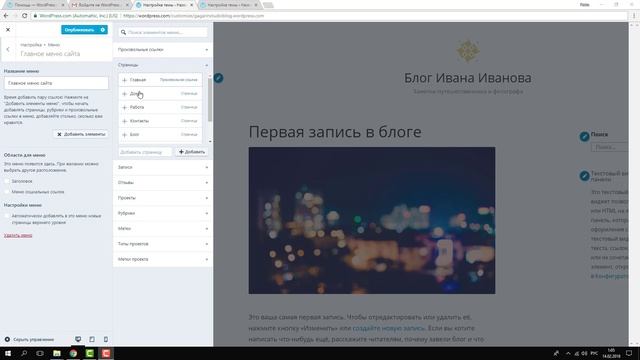Open the Windows Start menu

click(x=7, y=353)
